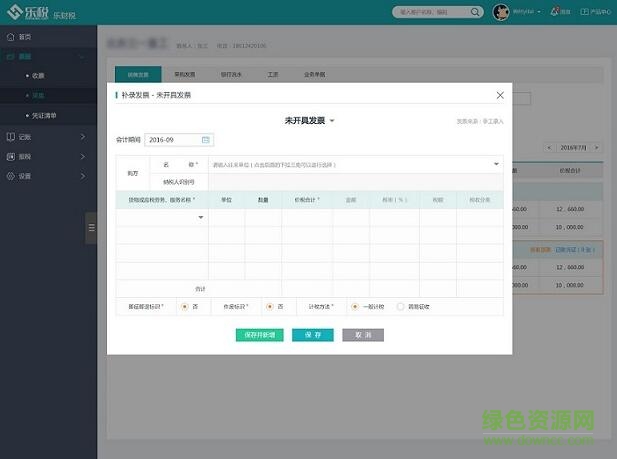Open the calendar icon in 会计期间 field
Viewport: 617px width, 459px height.
coord(205,140)
